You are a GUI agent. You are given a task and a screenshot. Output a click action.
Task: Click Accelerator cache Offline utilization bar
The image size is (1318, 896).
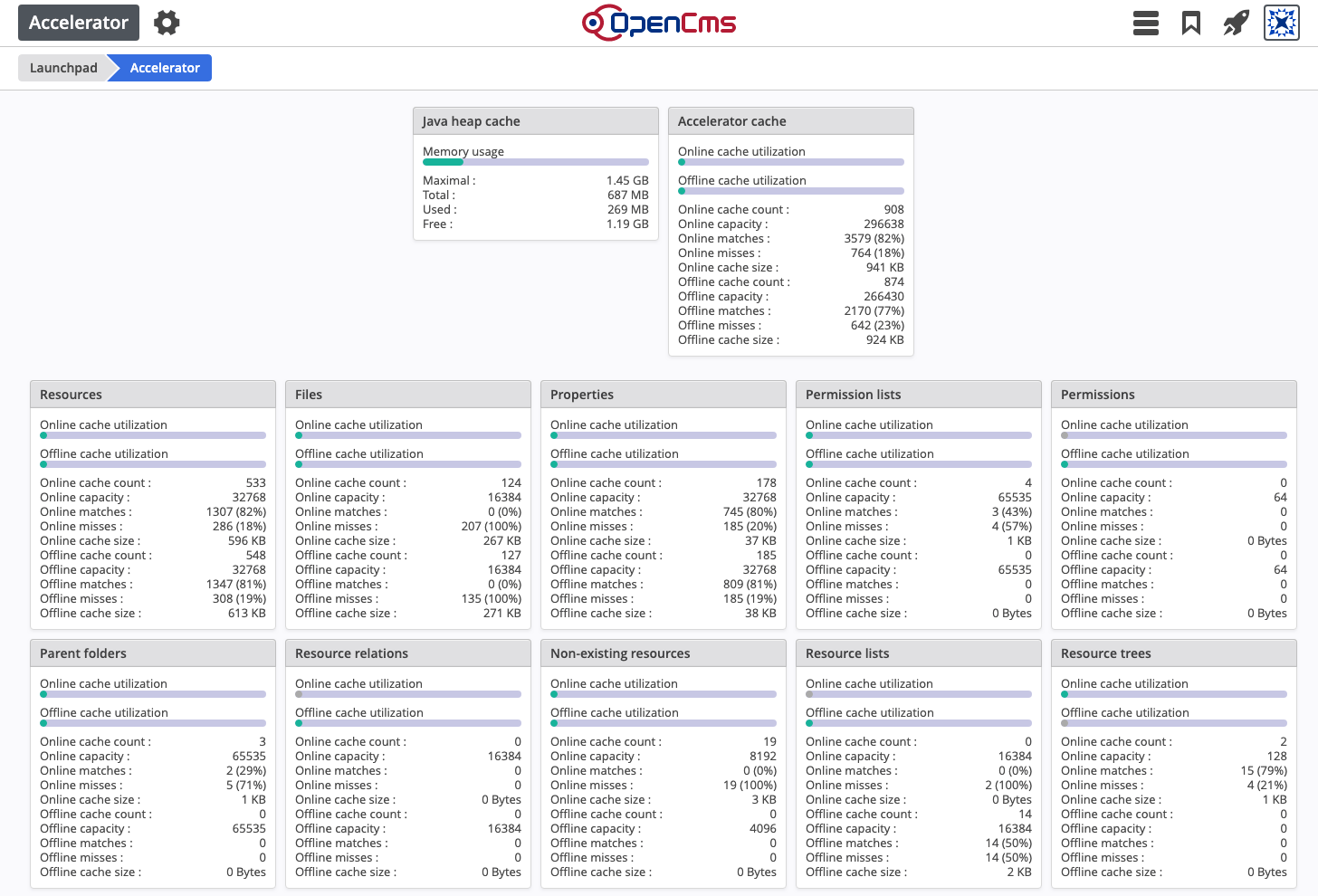pos(791,191)
